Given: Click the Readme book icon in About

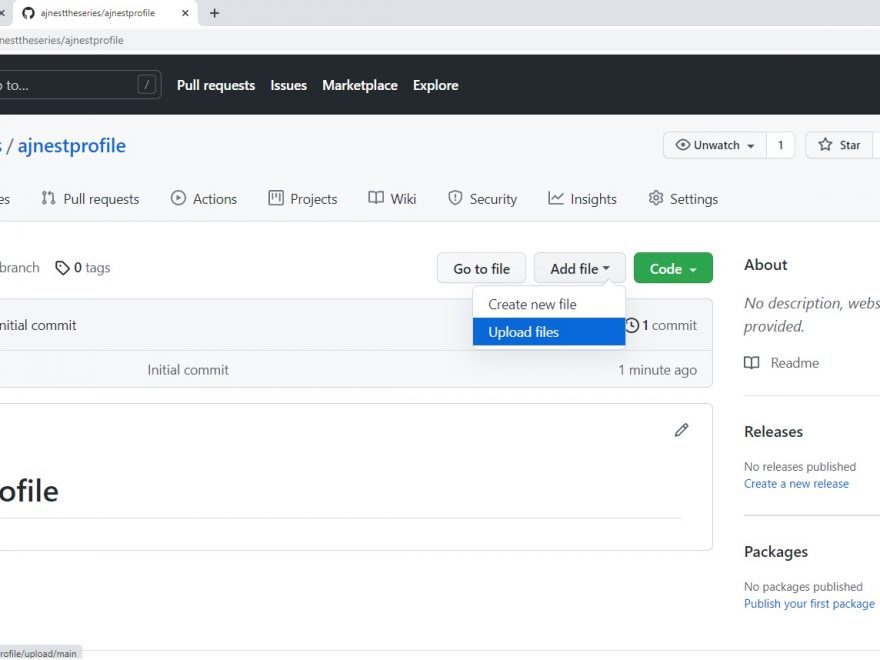Looking at the screenshot, I should (752, 363).
